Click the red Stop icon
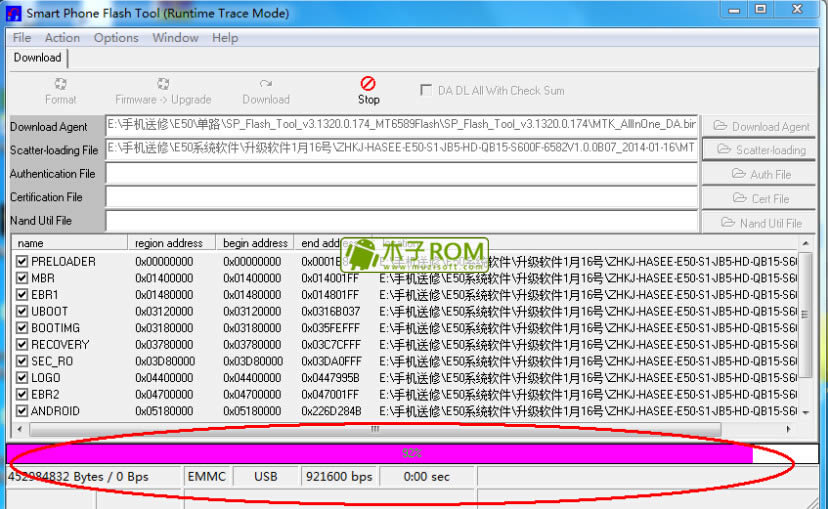 tap(368, 84)
